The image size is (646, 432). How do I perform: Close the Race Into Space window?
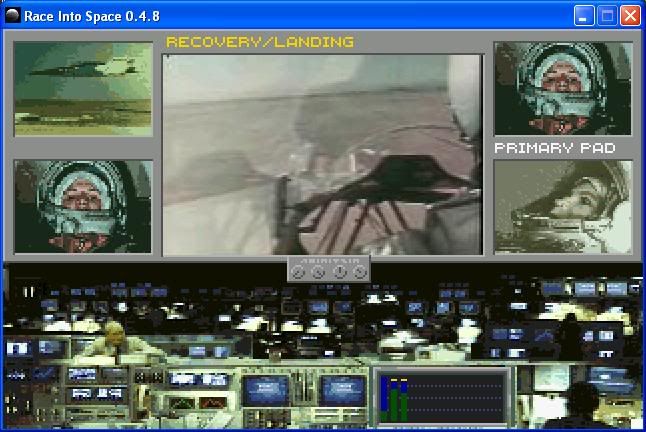click(x=630, y=16)
